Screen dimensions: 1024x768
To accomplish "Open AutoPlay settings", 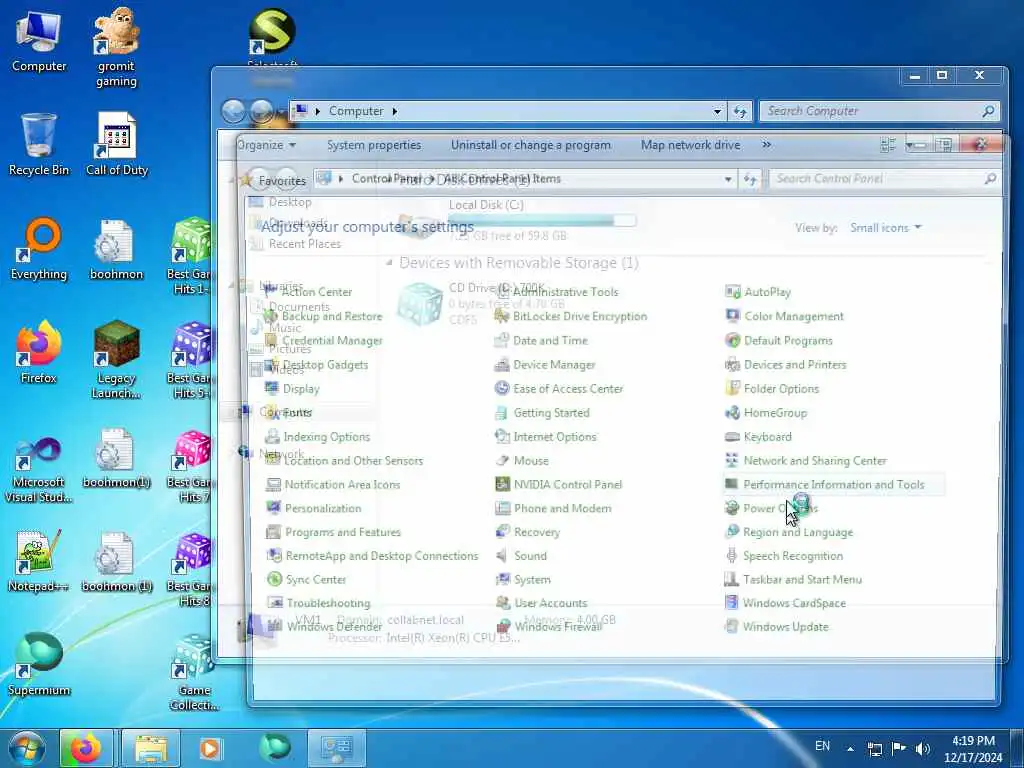I will (758, 292).
